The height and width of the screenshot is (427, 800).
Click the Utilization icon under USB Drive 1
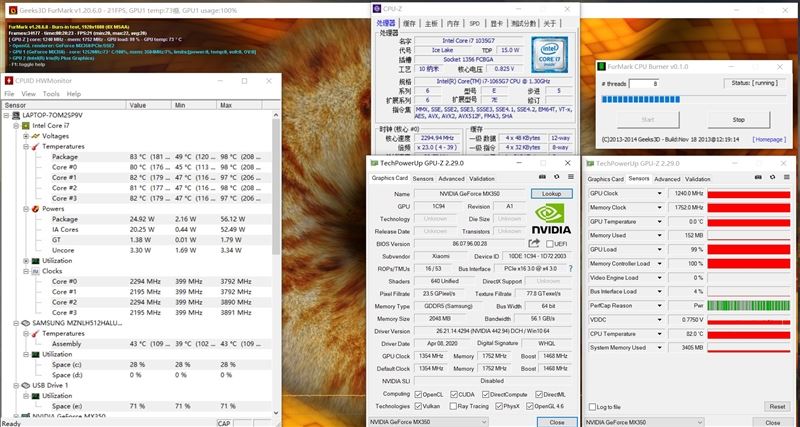tap(36, 395)
